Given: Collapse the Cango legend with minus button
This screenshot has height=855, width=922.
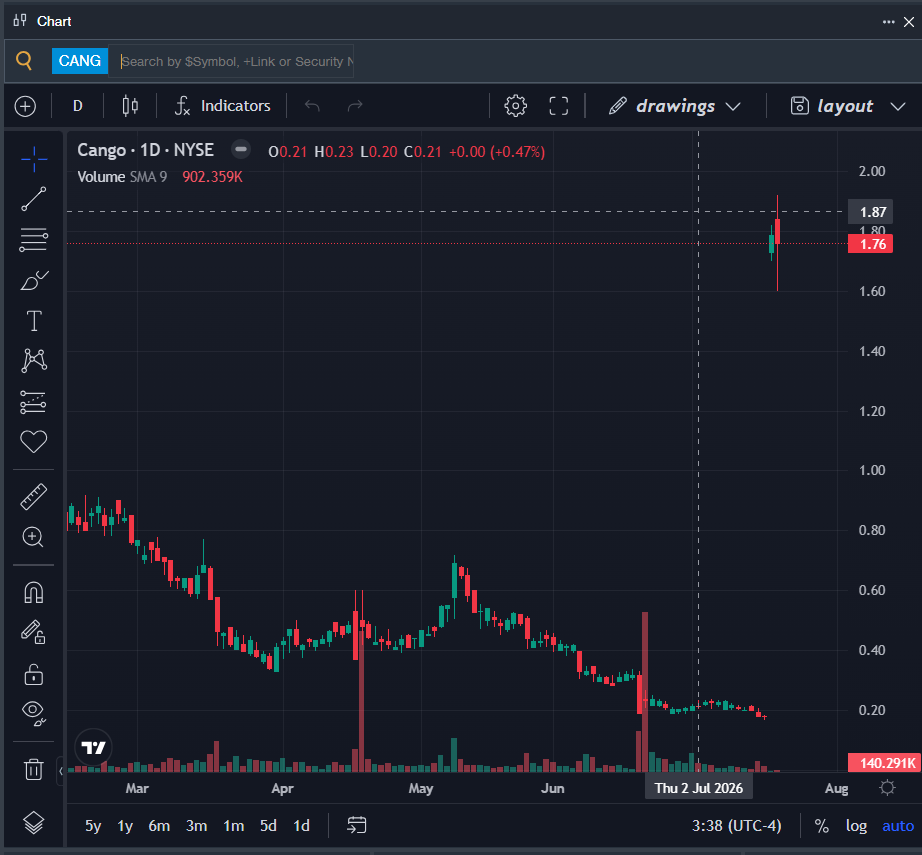Looking at the screenshot, I should pyautogui.click(x=240, y=149).
